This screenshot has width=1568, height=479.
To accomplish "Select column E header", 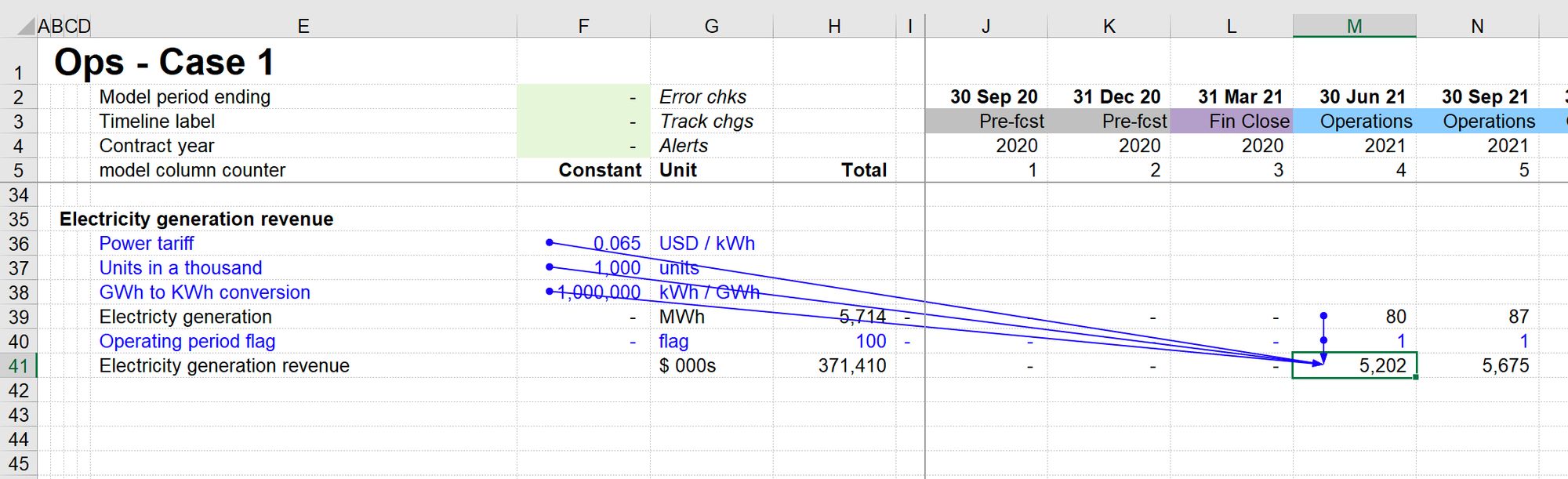I will (x=303, y=26).
